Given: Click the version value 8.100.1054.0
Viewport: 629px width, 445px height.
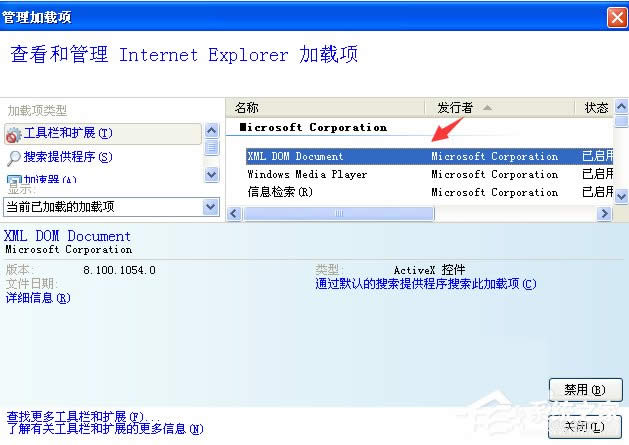Looking at the screenshot, I should pos(119,270).
